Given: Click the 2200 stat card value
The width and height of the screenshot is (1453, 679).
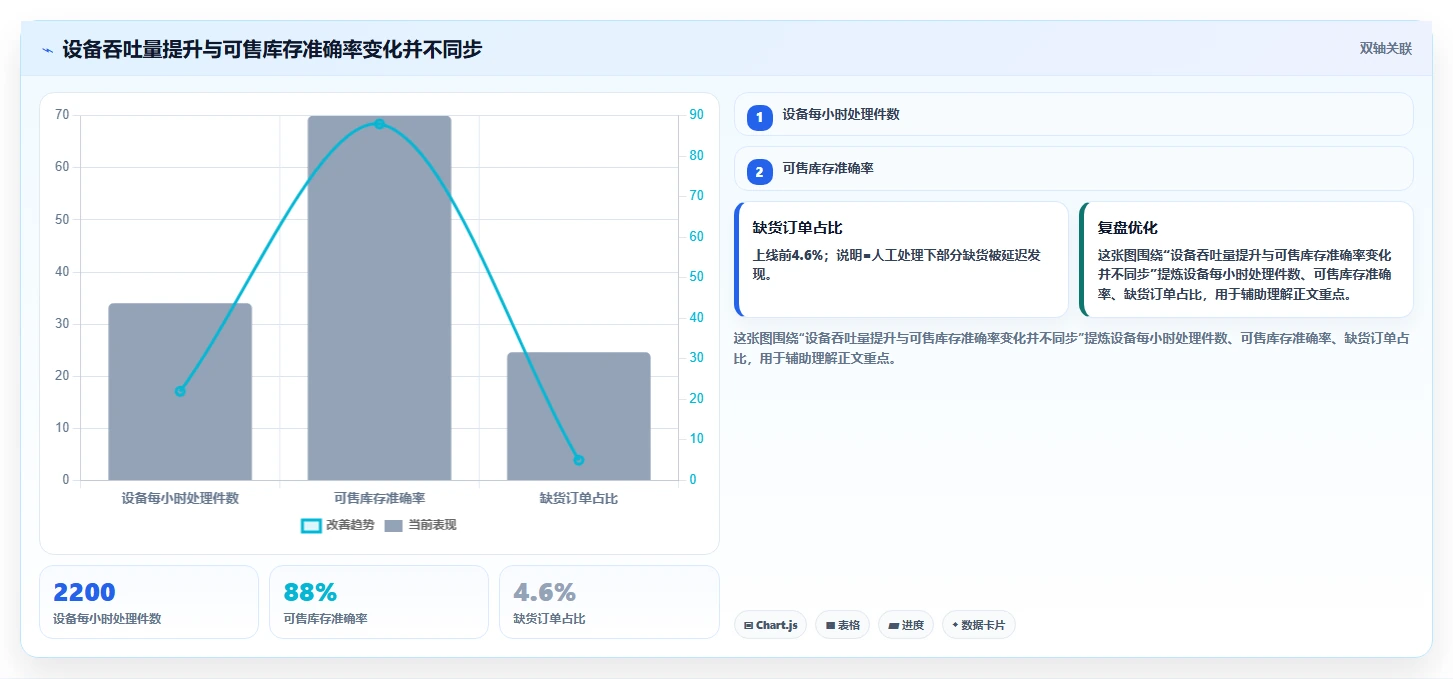Looking at the screenshot, I should pyautogui.click(x=84, y=592).
